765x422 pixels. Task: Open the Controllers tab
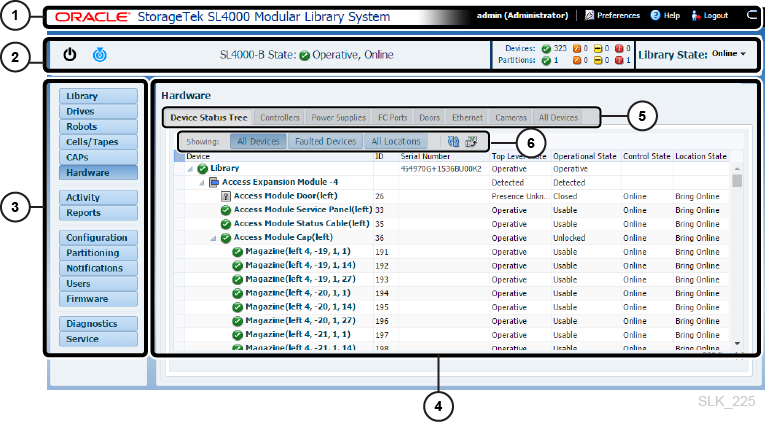pos(280,118)
